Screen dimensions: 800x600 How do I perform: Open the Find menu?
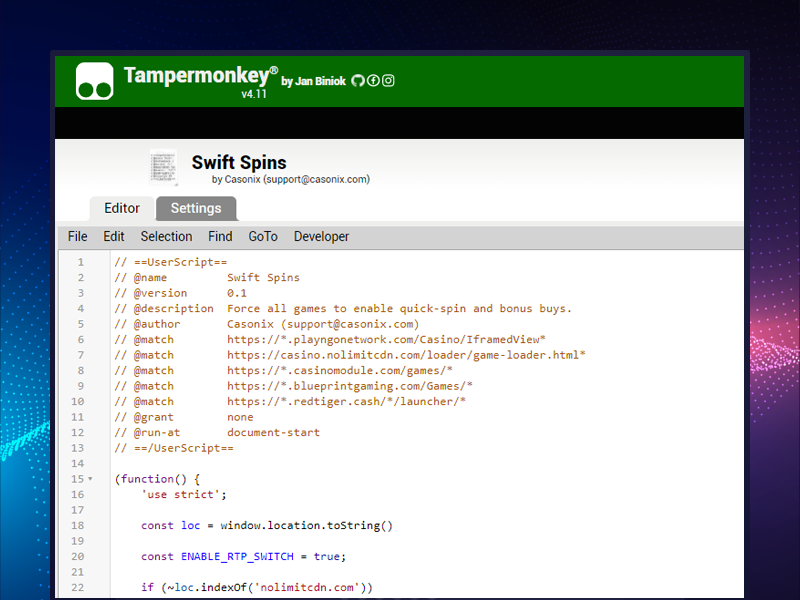pyautogui.click(x=220, y=237)
